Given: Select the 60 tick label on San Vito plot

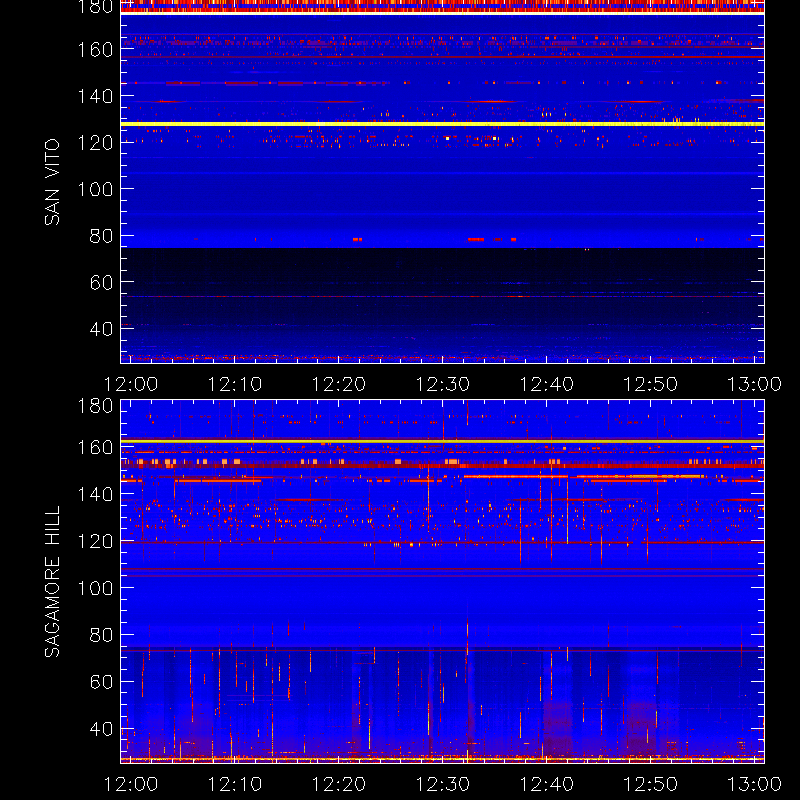Looking at the screenshot, I should (x=101, y=283).
